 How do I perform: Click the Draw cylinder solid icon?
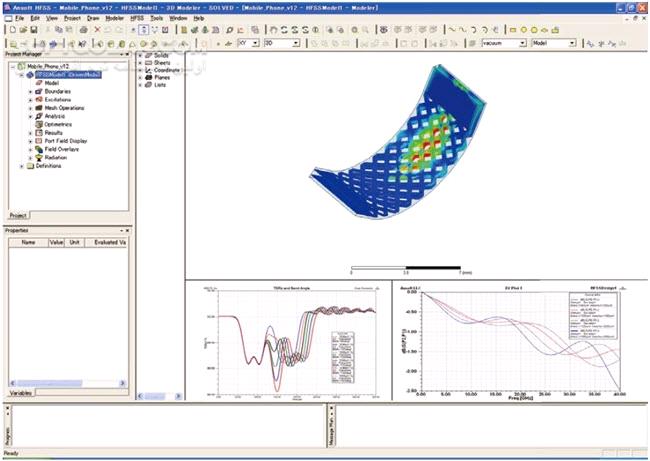tap(111, 44)
